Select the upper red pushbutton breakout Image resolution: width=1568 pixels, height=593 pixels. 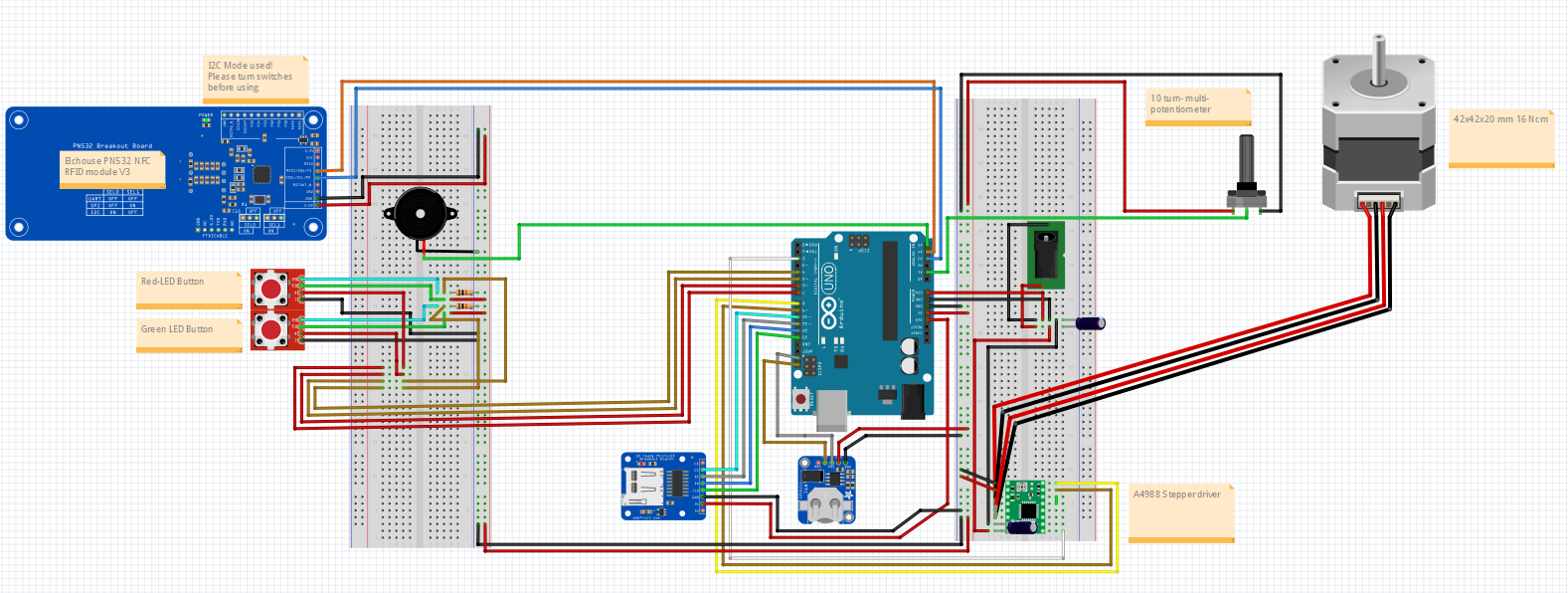[x=277, y=289]
